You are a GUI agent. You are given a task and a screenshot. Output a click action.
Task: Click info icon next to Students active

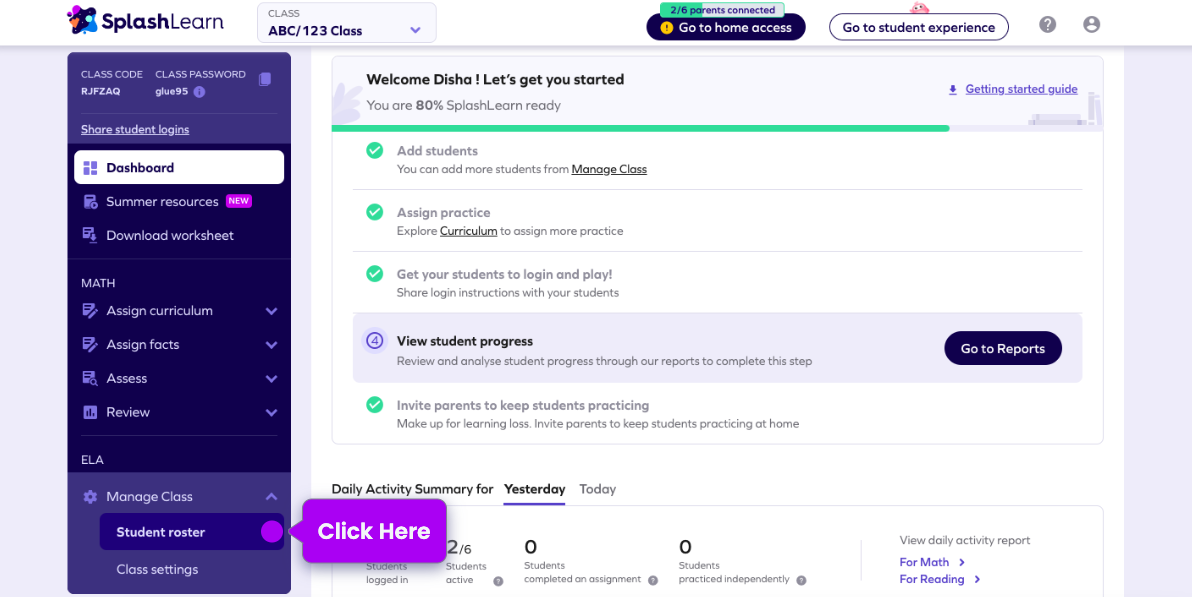coord(498,581)
